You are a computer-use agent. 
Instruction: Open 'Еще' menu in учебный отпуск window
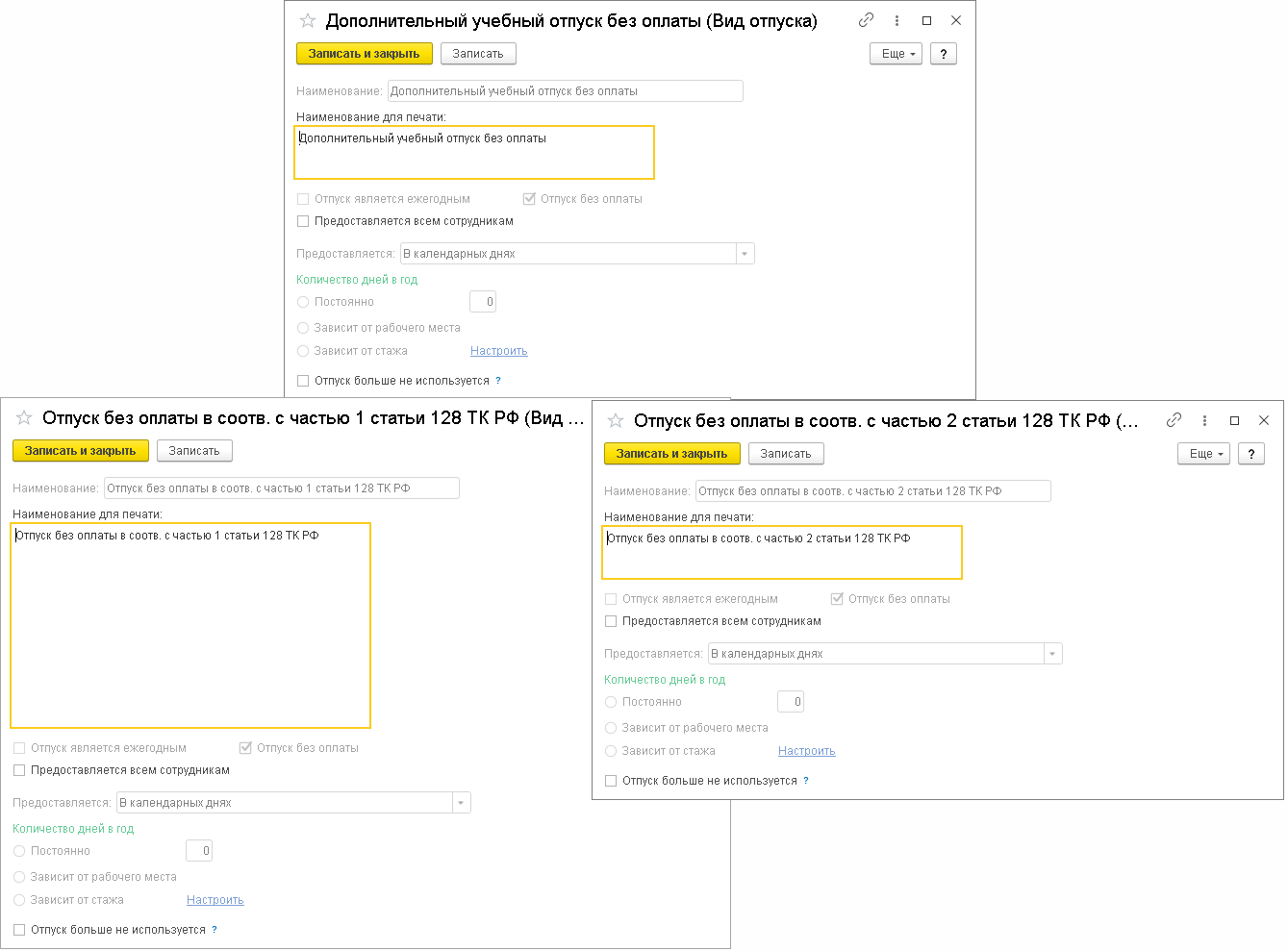point(897,54)
